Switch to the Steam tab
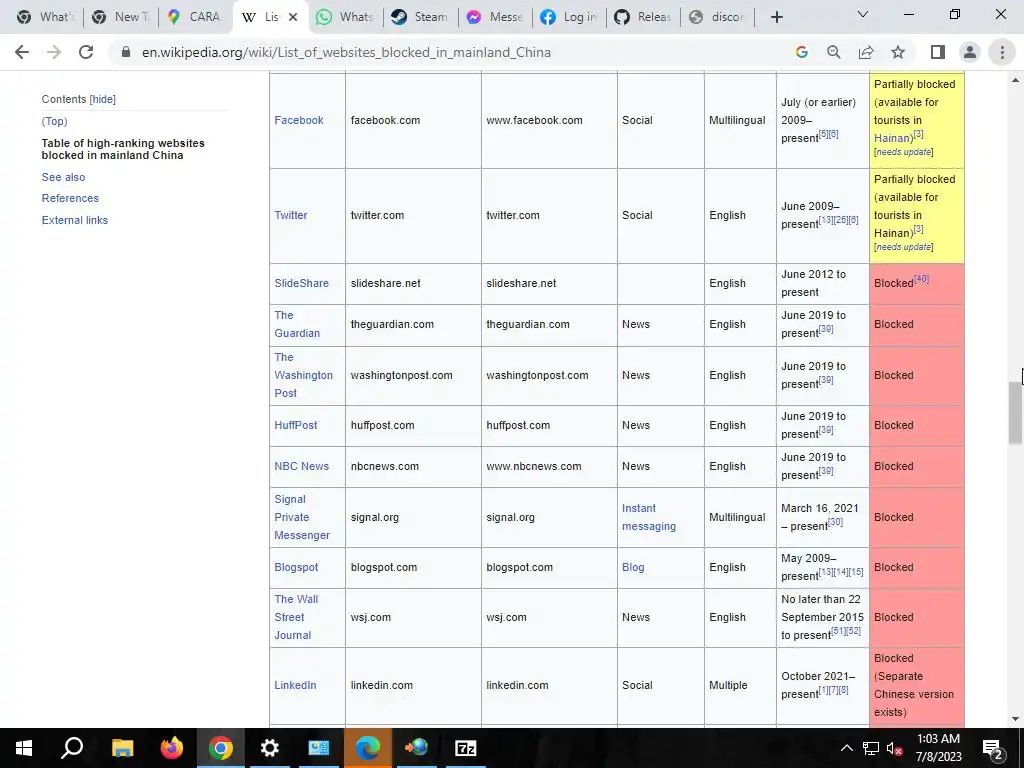1024x768 pixels. (419, 17)
